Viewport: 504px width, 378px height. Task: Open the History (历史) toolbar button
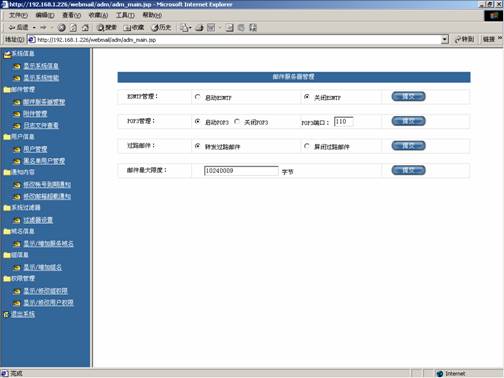(x=161, y=28)
